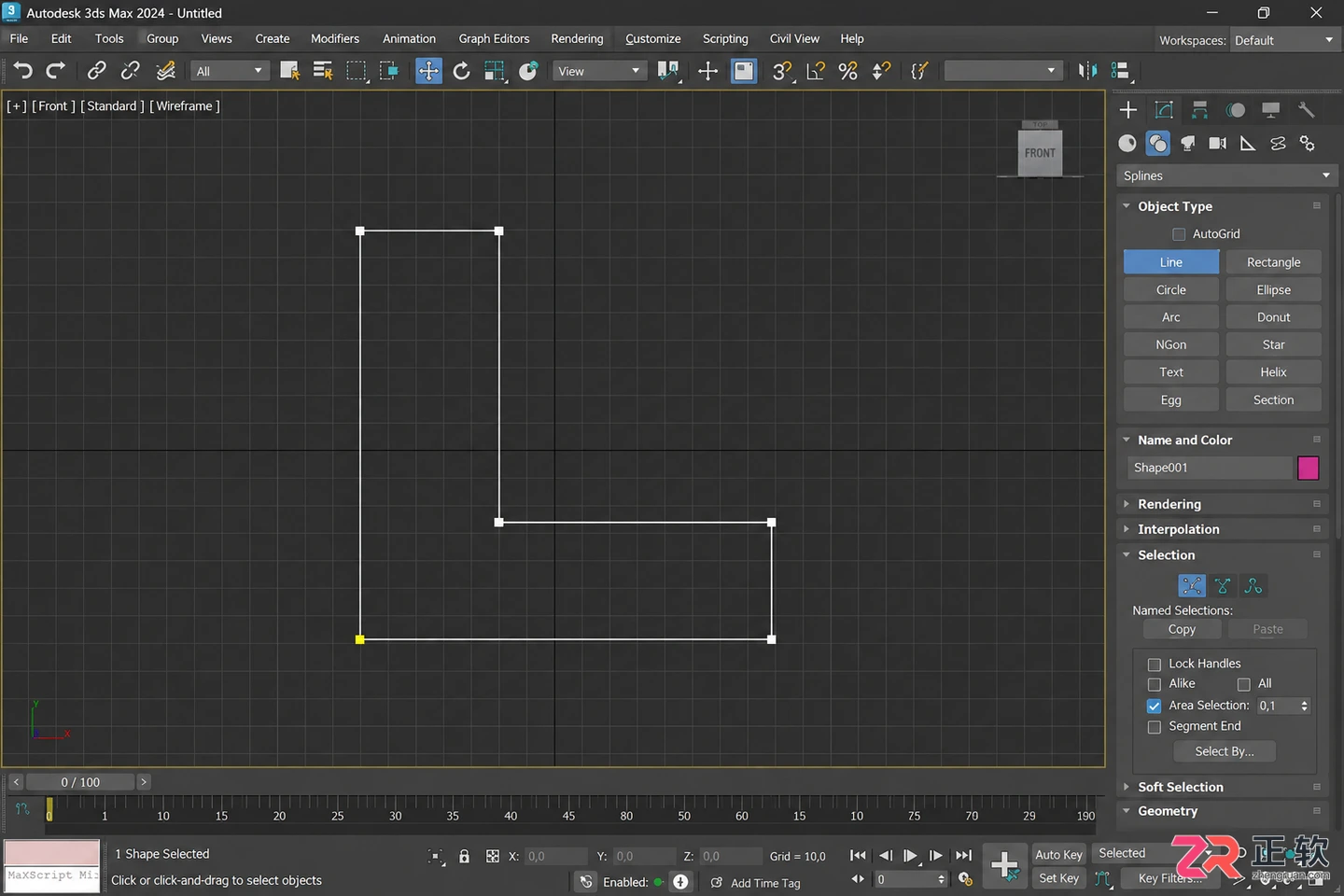Enable the AutoGrid checkbox
The width and height of the screenshot is (1344, 896).
[x=1179, y=234]
